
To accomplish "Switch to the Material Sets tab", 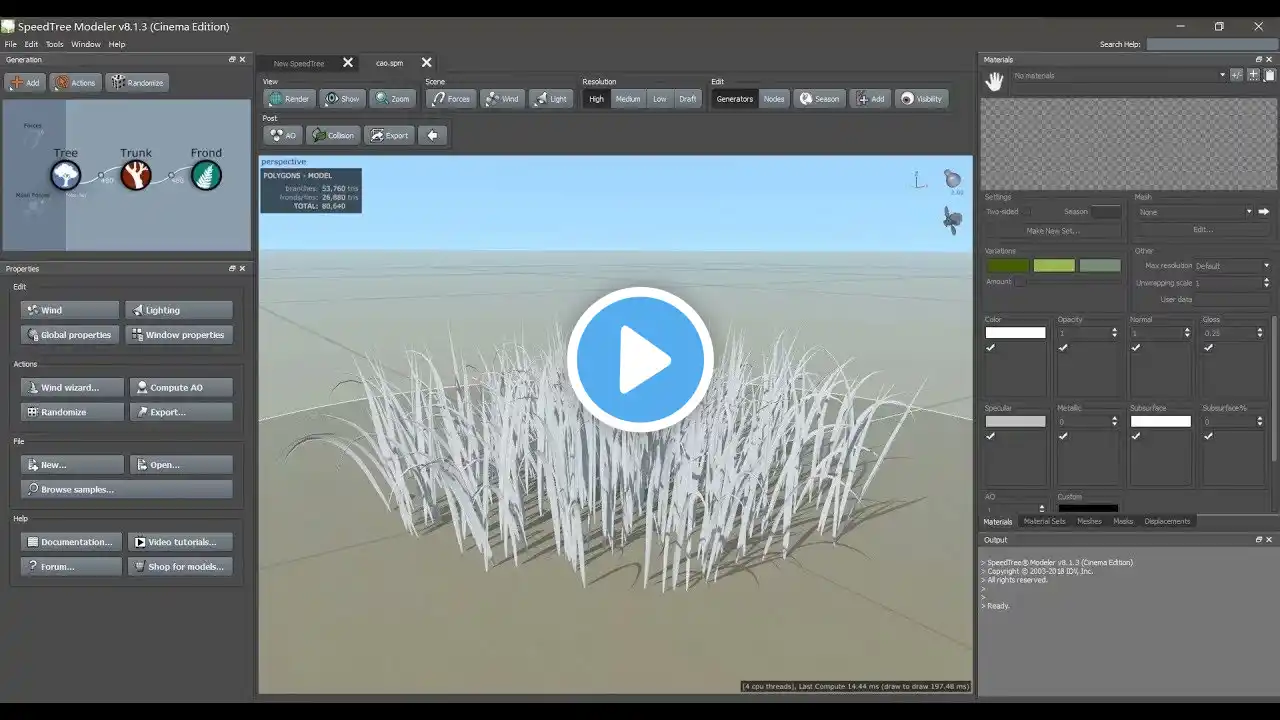I will point(1044,521).
